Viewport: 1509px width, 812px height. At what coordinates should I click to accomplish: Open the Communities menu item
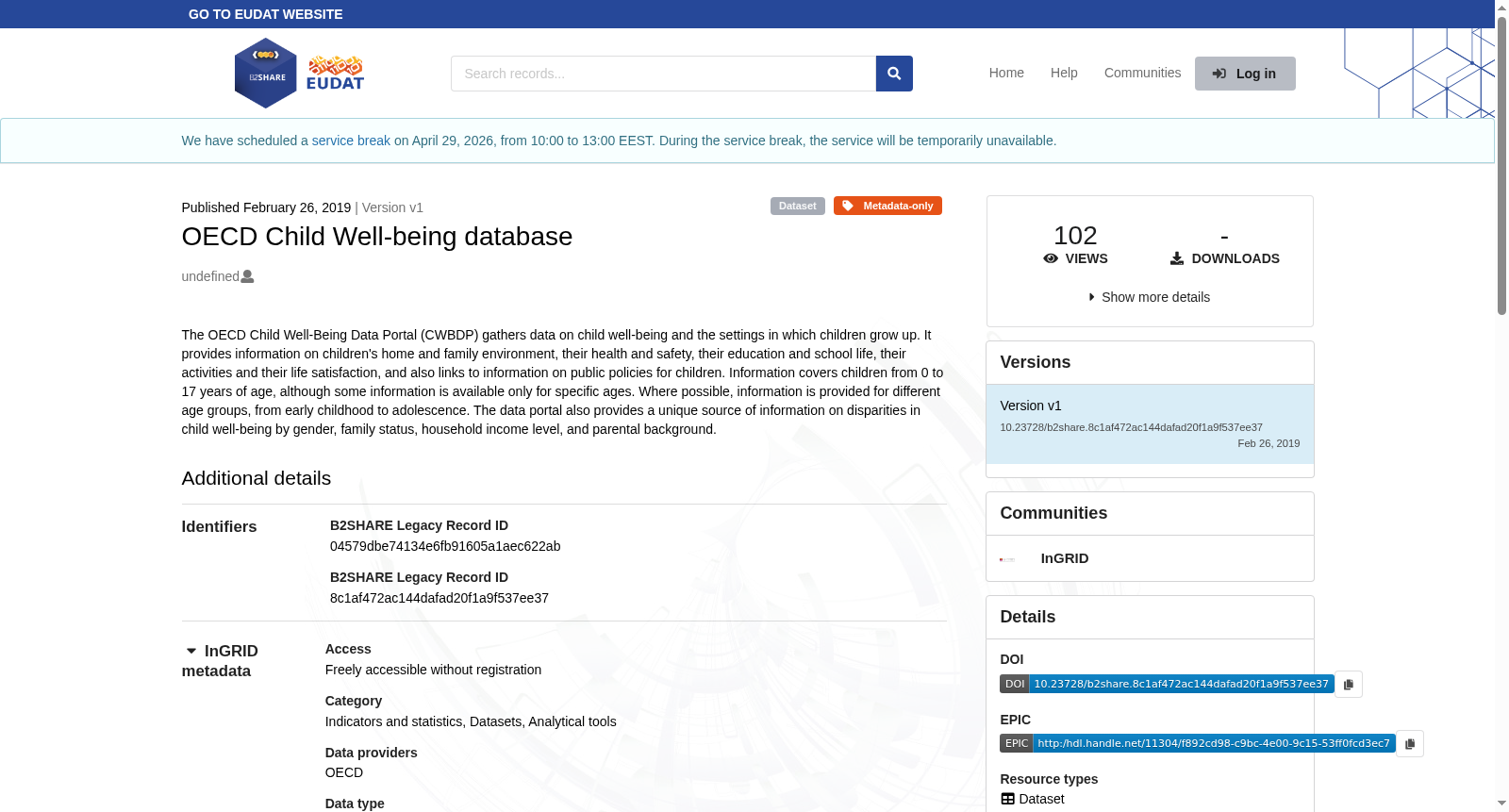pos(1142,73)
